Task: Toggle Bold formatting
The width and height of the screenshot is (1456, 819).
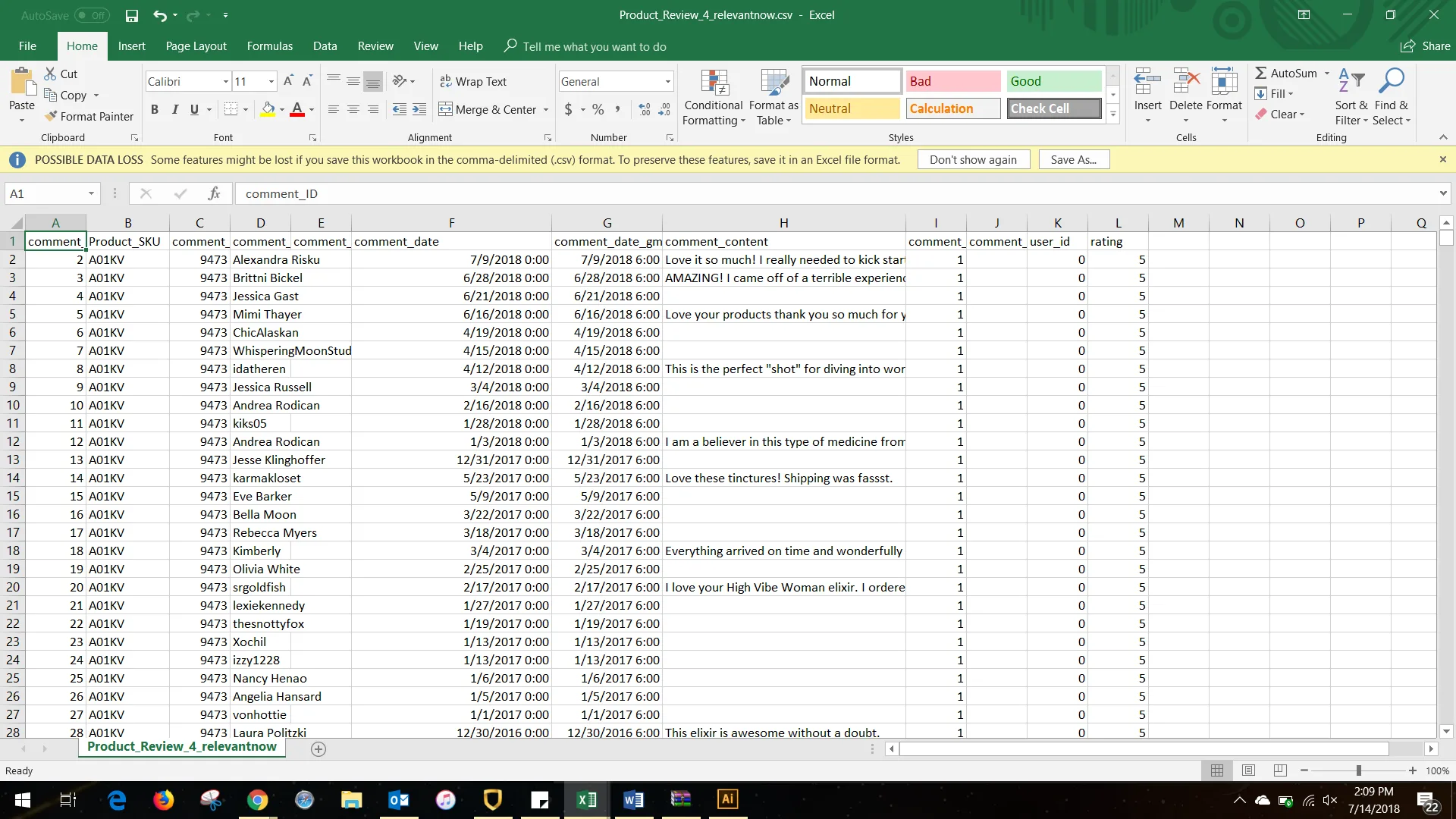Action: pyautogui.click(x=155, y=109)
